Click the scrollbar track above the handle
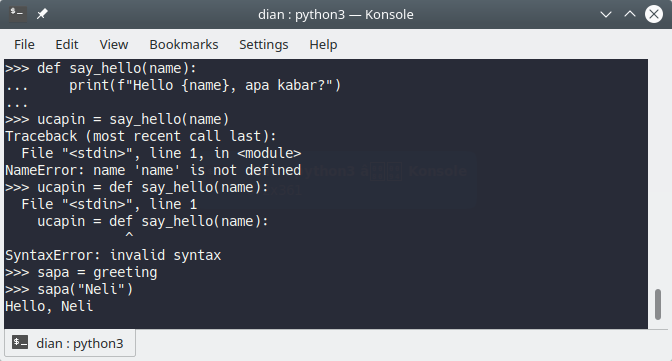 click(658, 174)
